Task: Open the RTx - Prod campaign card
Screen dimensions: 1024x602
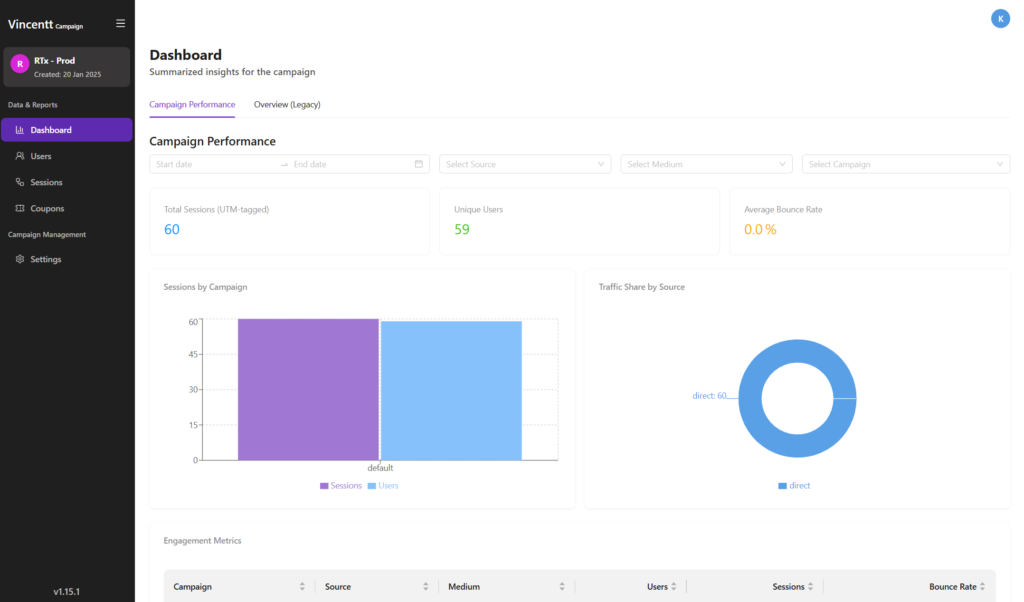Action: [x=67, y=67]
